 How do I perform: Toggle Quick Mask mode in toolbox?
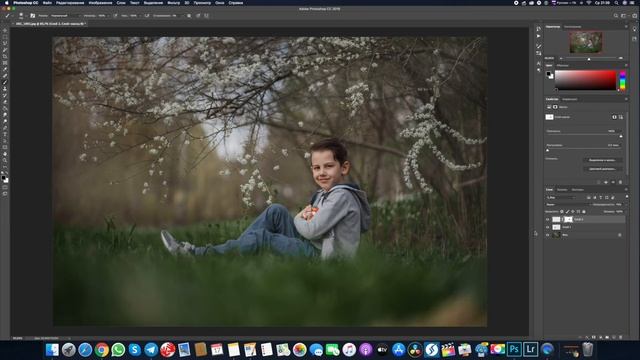(x=5, y=188)
